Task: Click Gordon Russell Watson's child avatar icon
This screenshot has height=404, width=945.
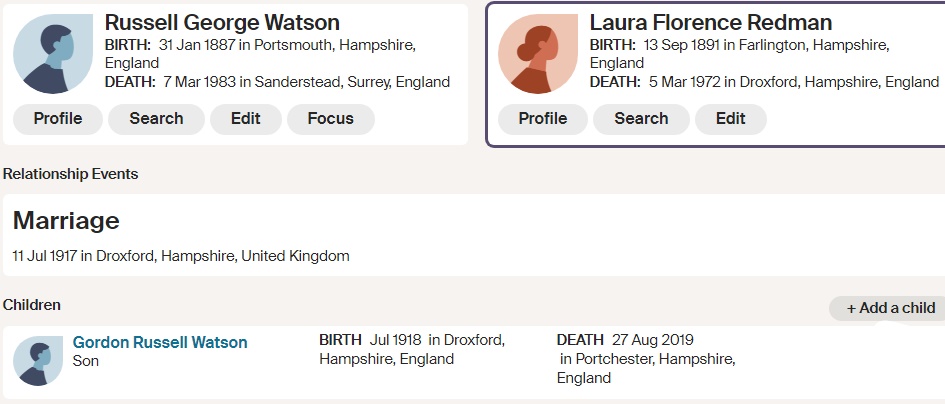Action: [38, 361]
